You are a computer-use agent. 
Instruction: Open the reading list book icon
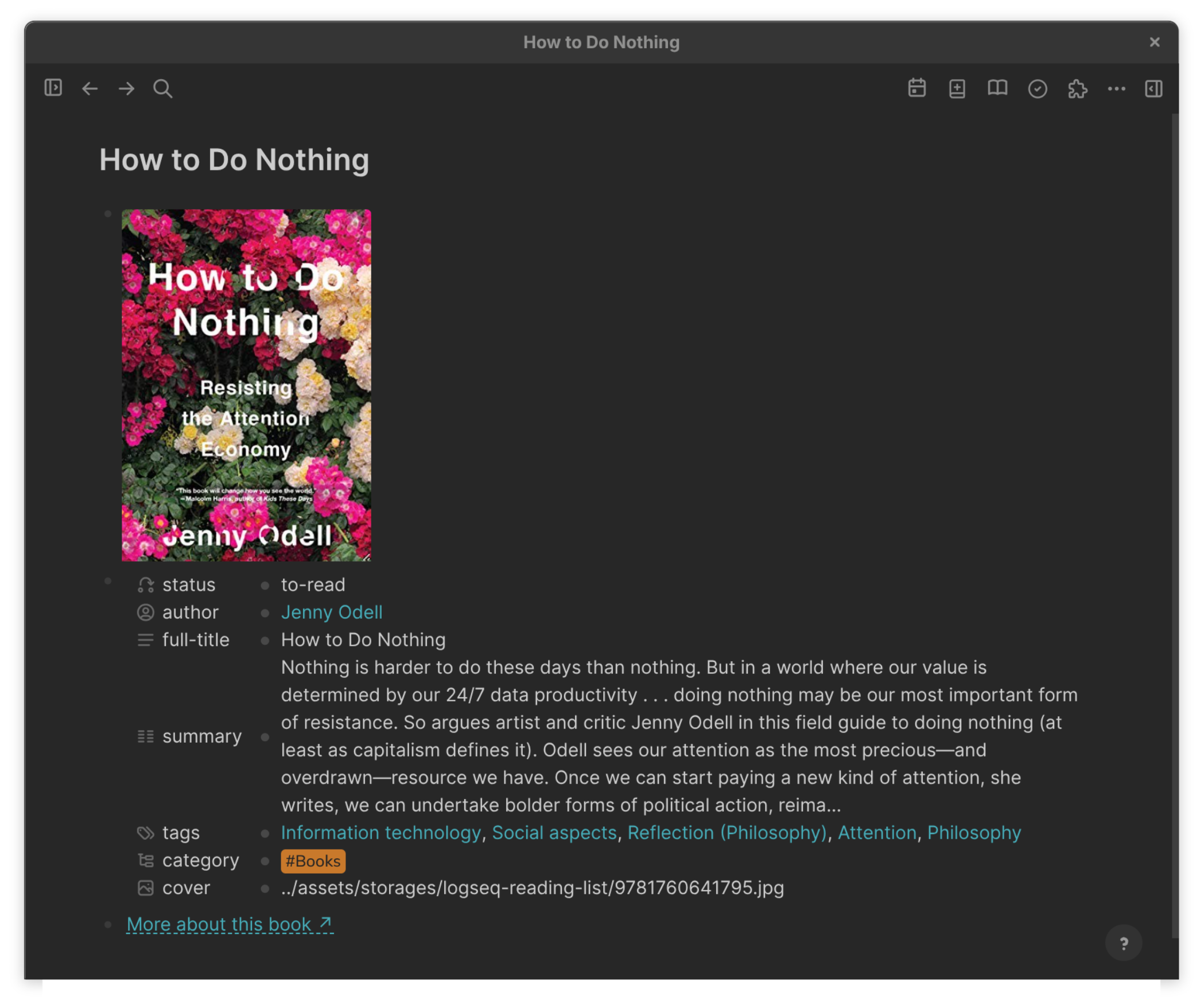(997, 88)
